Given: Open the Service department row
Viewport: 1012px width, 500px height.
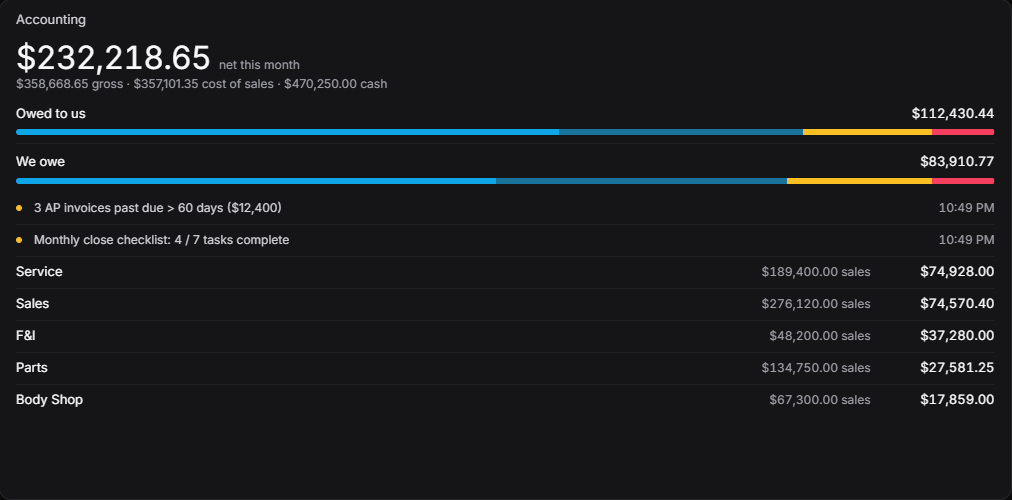Looking at the screenshot, I should tap(505, 272).
